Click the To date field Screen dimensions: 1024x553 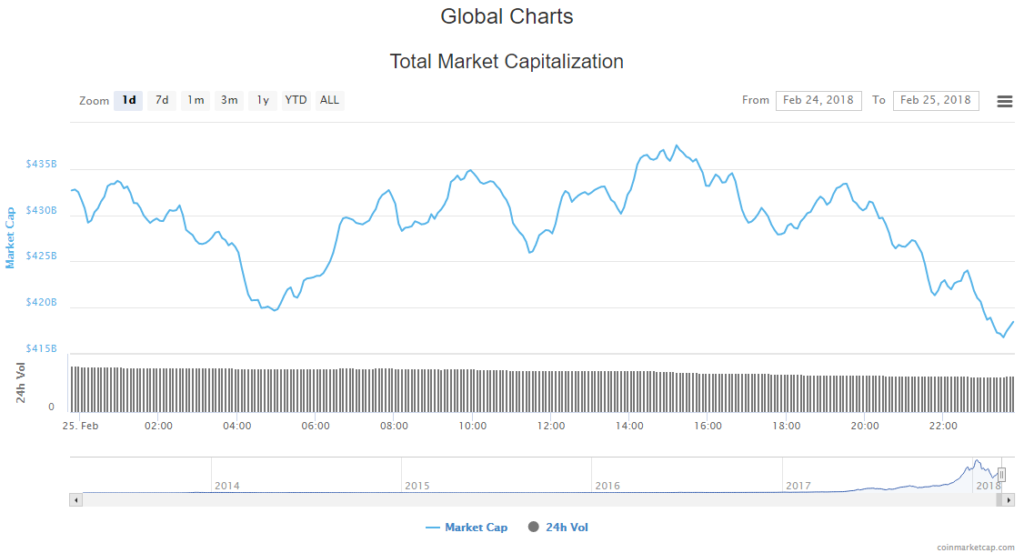coord(935,100)
